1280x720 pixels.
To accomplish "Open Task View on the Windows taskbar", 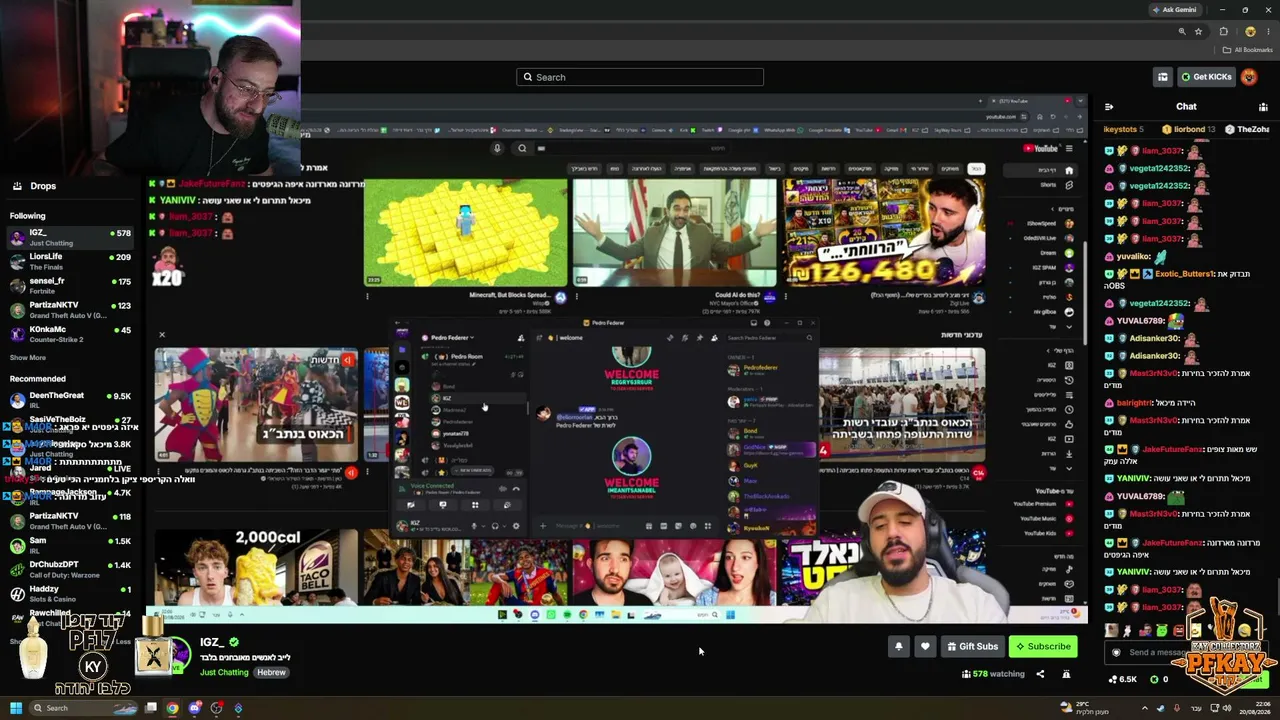I will click(x=151, y=708).
